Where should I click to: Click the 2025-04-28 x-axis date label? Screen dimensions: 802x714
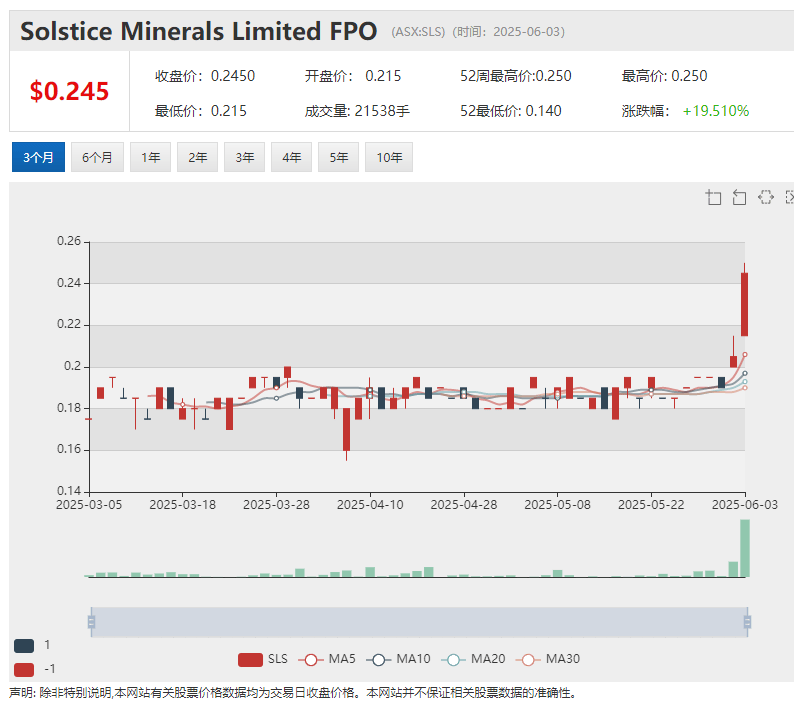tap(464, 505)
